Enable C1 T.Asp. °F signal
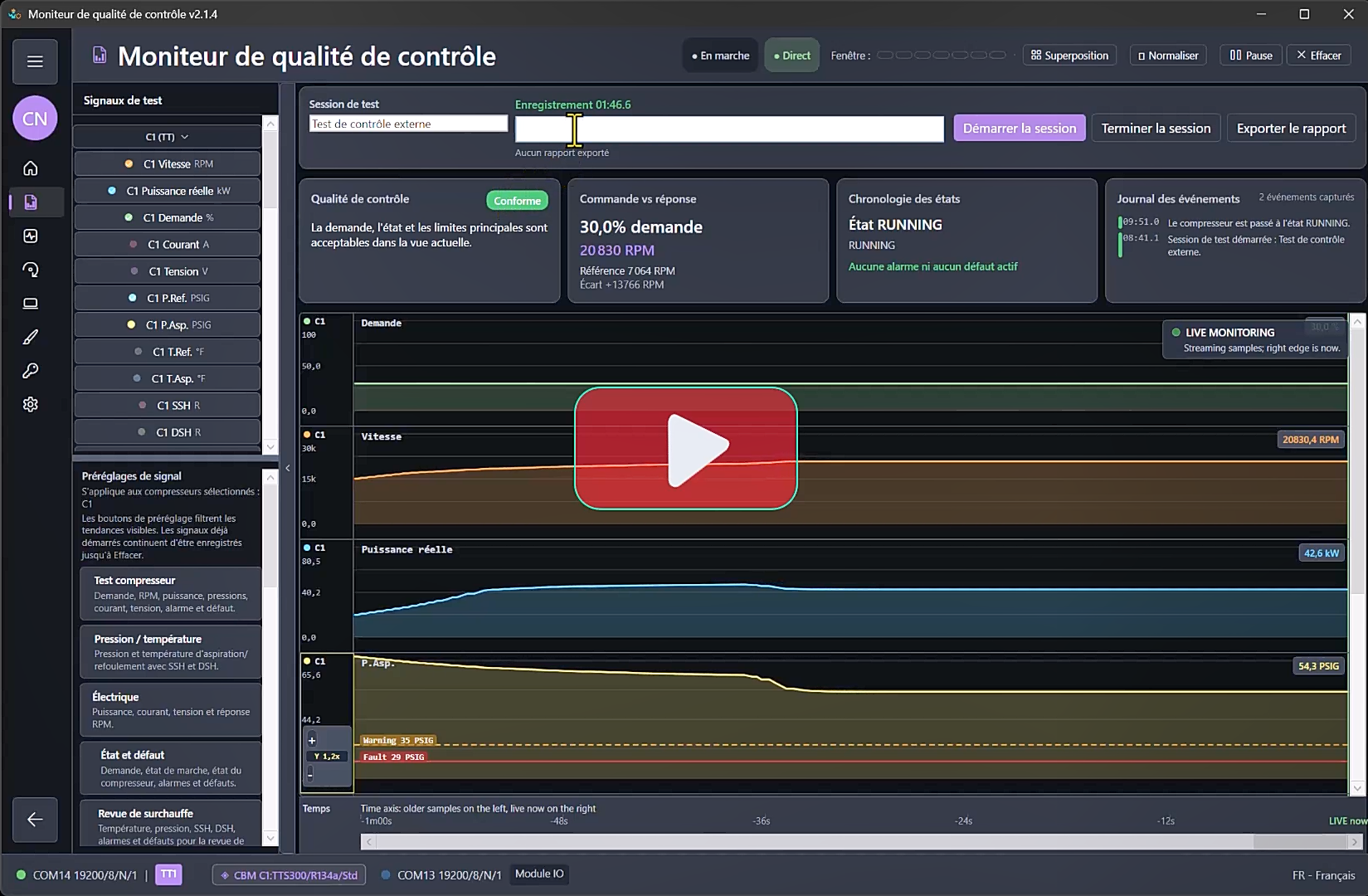This screenshot has height=896, width=1368. [x=168, y=378]
